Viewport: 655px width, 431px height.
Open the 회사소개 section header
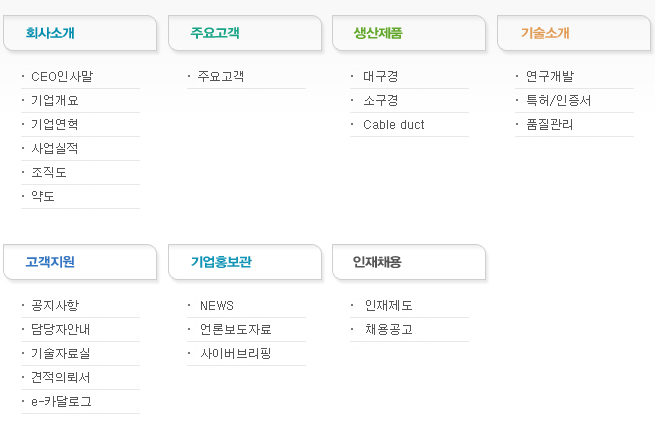coord(50,33)
